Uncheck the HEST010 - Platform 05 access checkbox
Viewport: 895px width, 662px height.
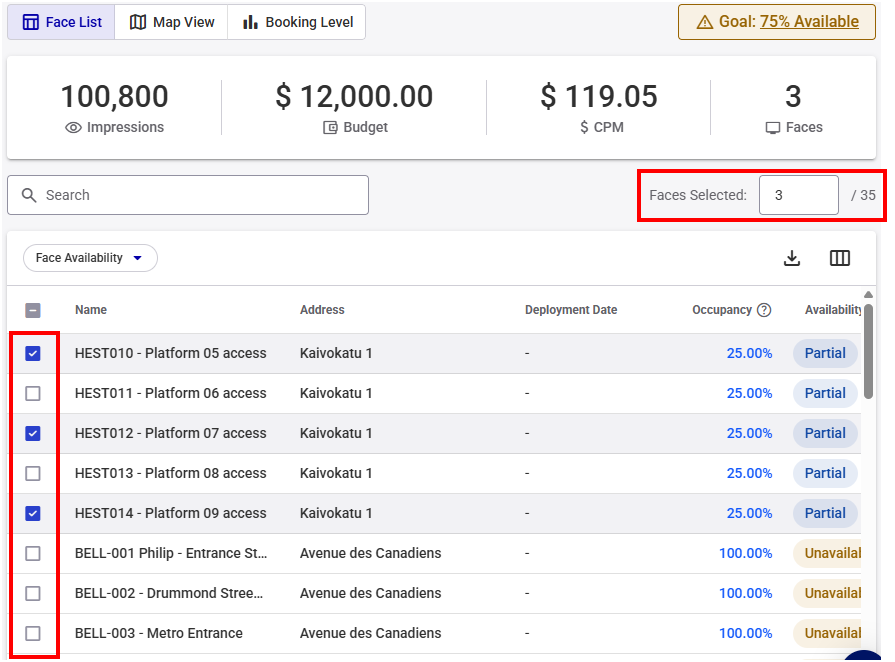click(x=33, y=354)
